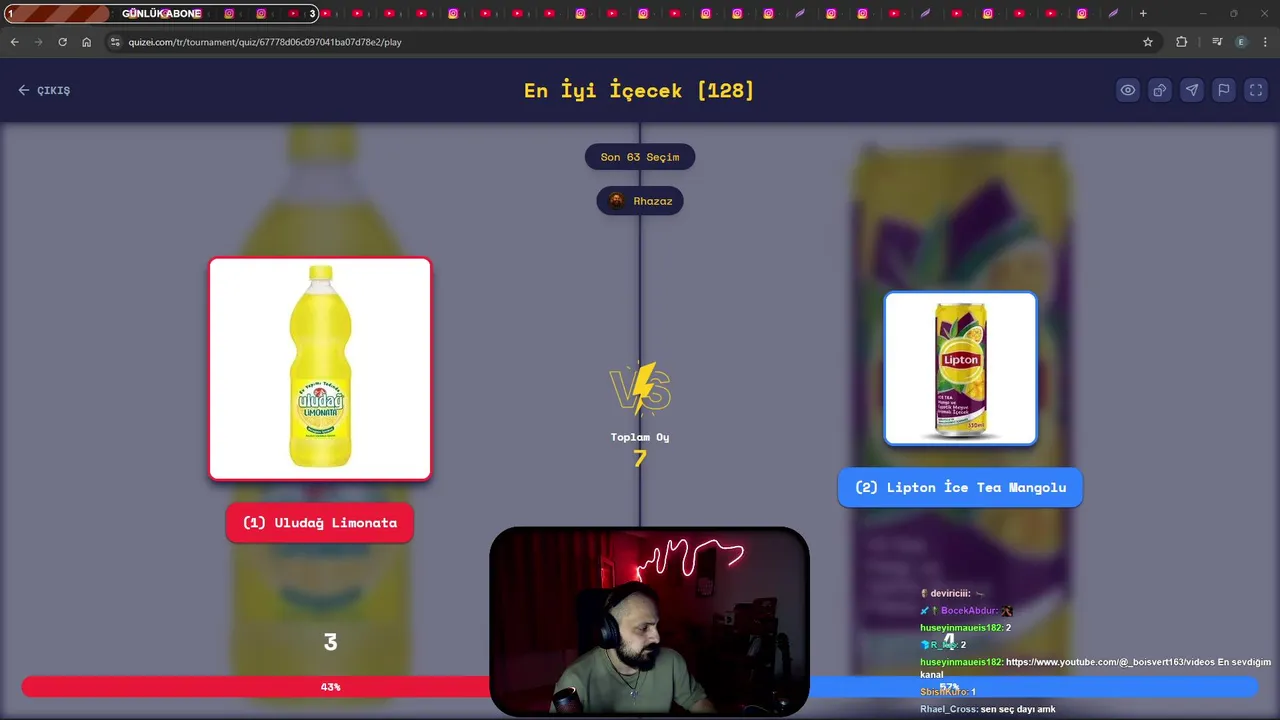The image size is (1280, 720).
Task: Go back with the browser back arrow
Action: tap(14, 42)
